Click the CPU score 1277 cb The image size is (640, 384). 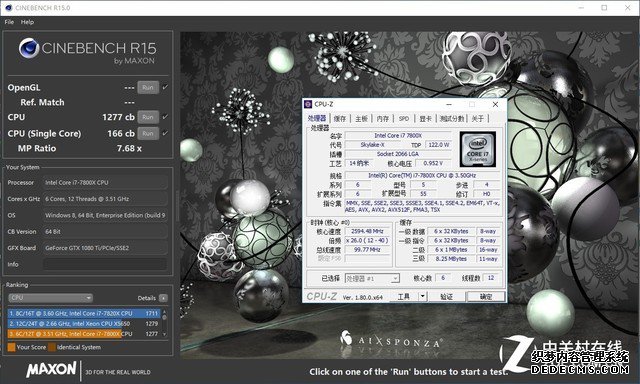[x=118, y=117]
